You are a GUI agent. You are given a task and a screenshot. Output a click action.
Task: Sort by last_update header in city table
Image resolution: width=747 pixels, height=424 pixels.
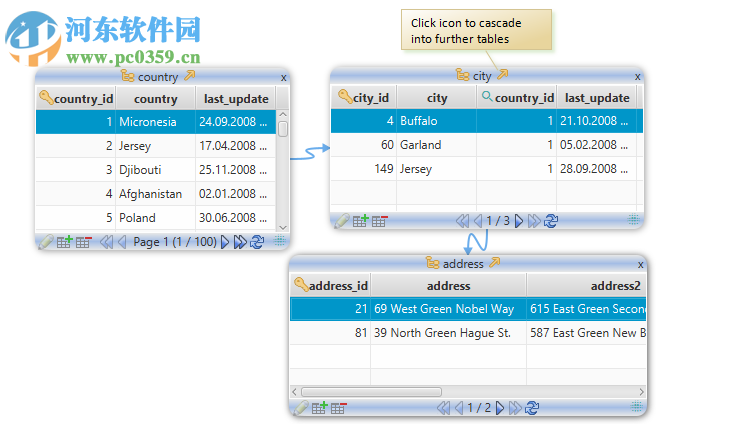597,98
